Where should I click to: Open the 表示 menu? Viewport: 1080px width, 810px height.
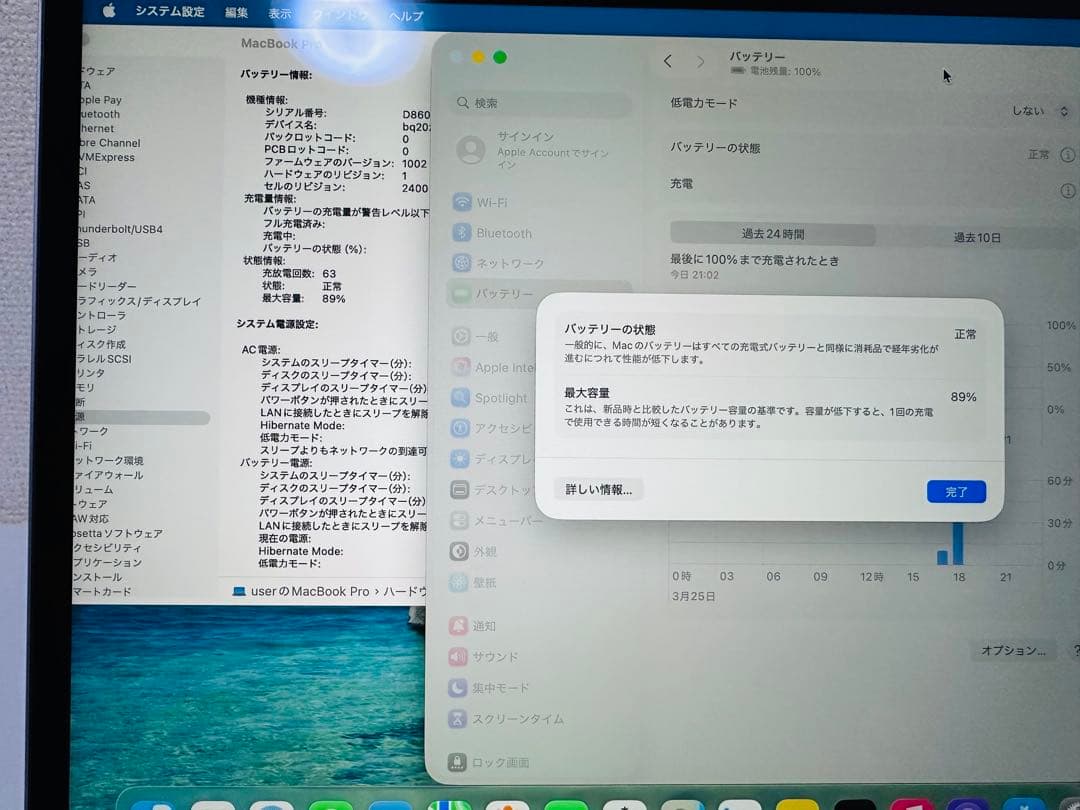point(280,14)
